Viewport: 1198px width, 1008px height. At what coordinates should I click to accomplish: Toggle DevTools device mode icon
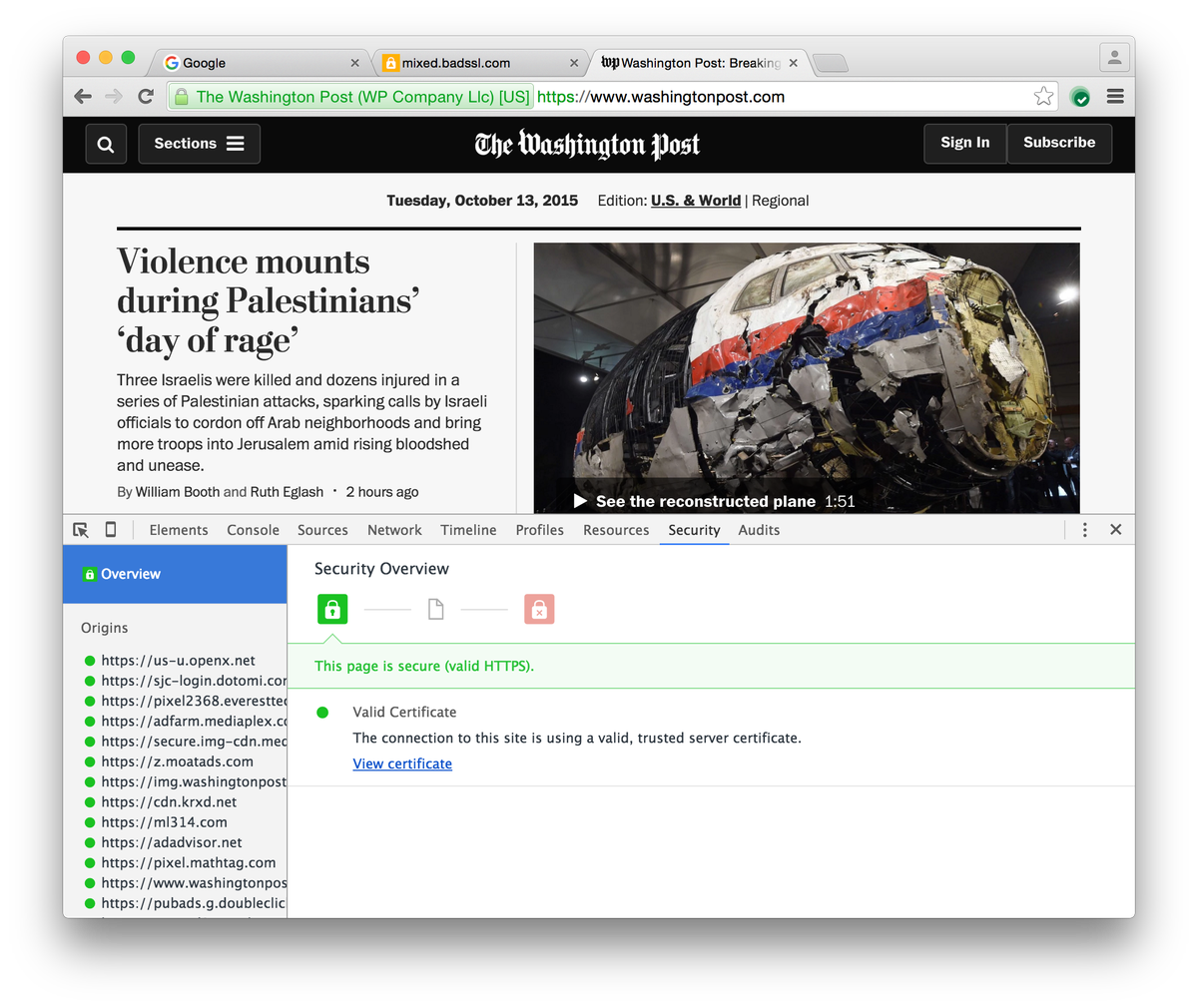(111, 529)
